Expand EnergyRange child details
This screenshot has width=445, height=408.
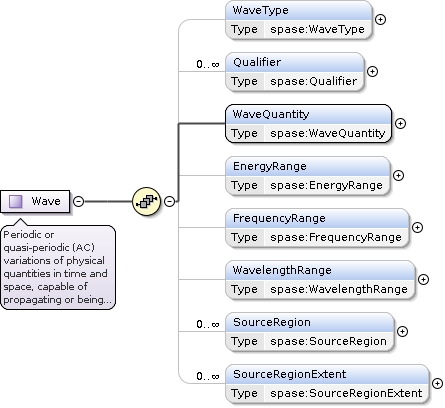[x=398, y=176]
